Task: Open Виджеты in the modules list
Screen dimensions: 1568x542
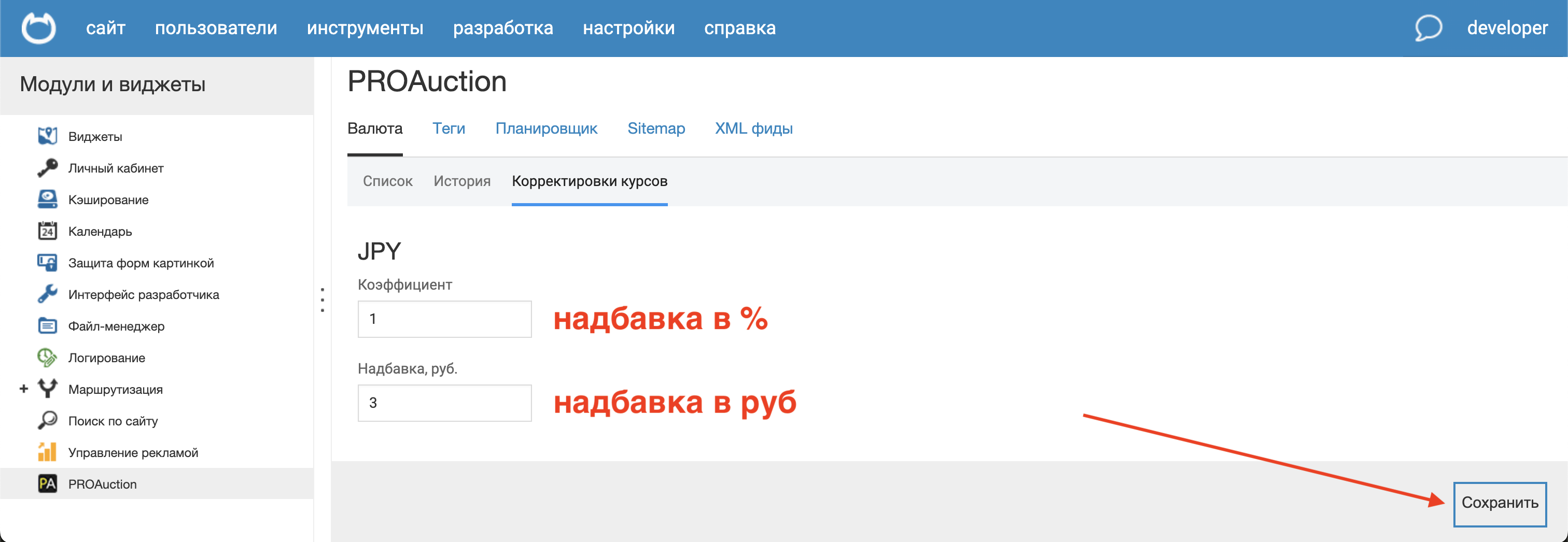Action: (x=95, y=136)
